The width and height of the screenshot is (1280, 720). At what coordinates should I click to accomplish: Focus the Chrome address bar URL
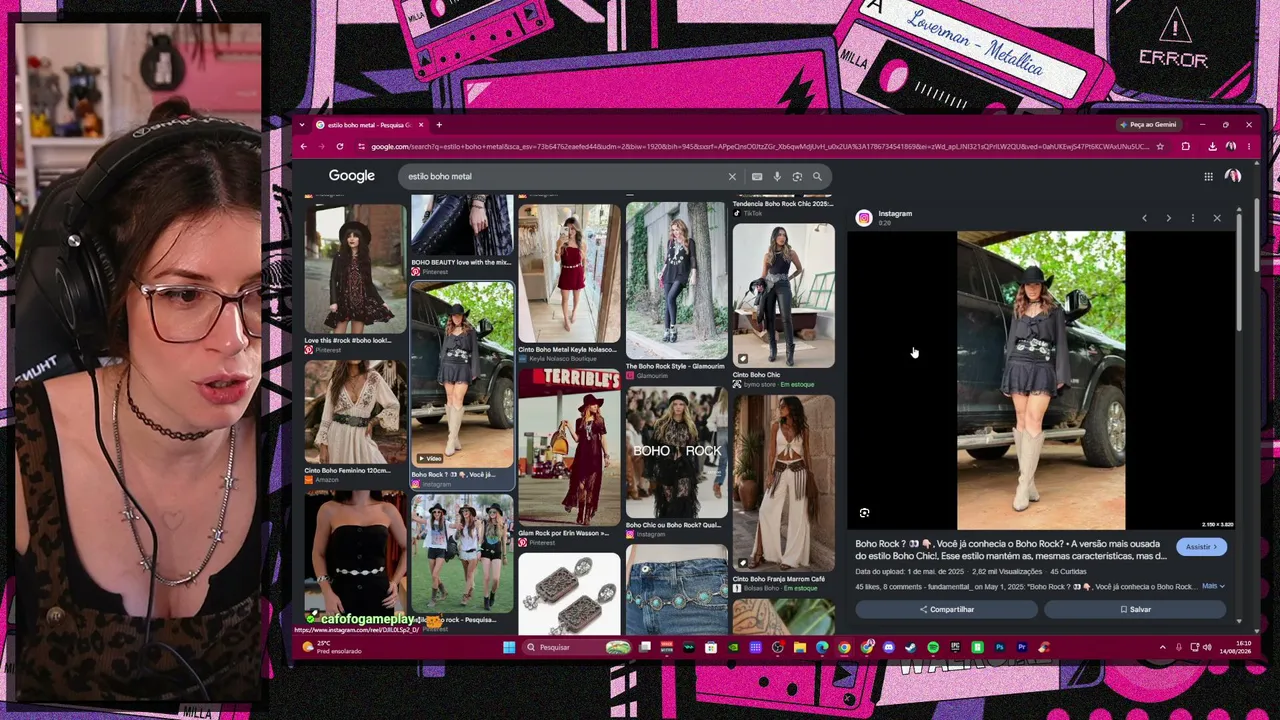click(x=760, y=147)
